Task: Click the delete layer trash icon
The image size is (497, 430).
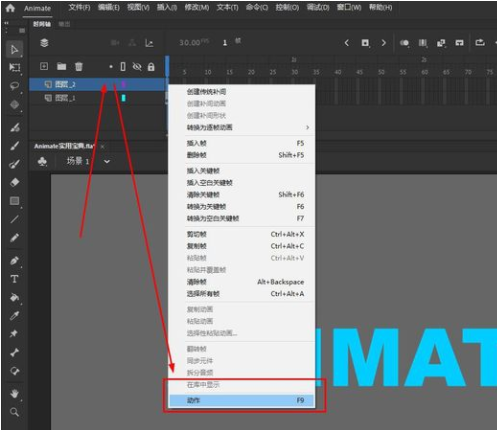Action: click(x=79, y=67)
